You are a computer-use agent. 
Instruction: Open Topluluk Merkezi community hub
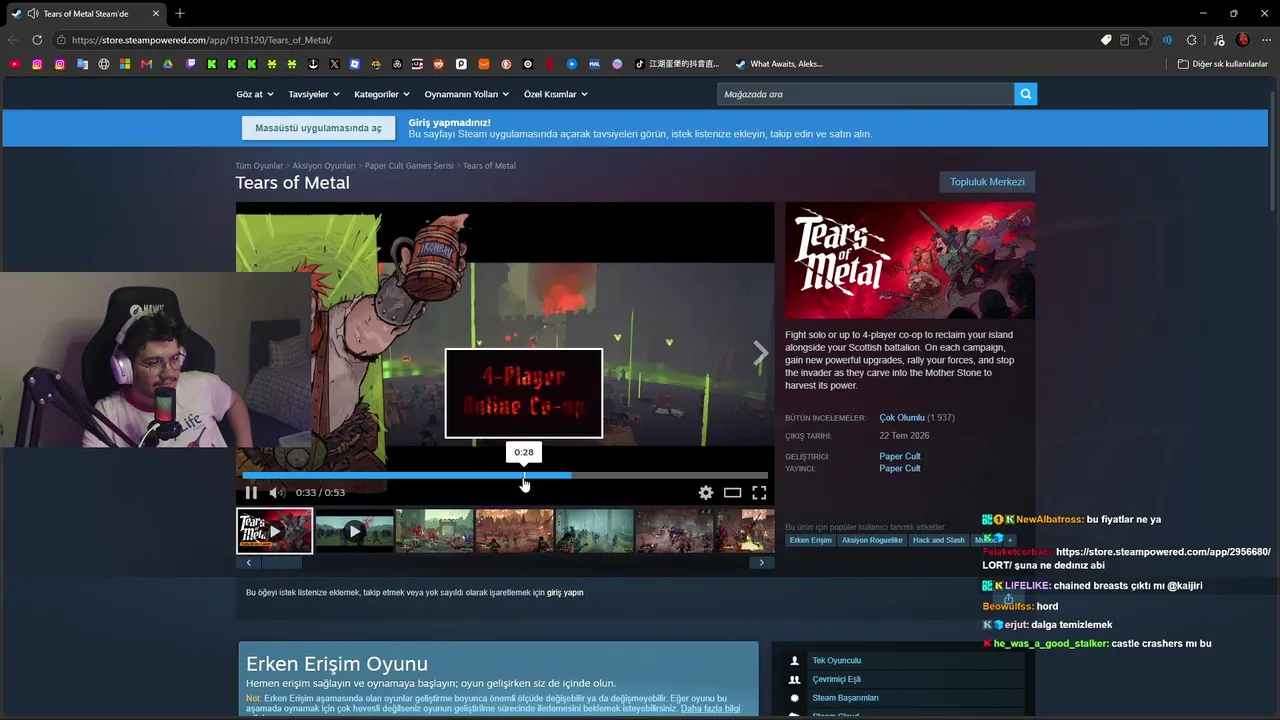(x=987, y=182)
